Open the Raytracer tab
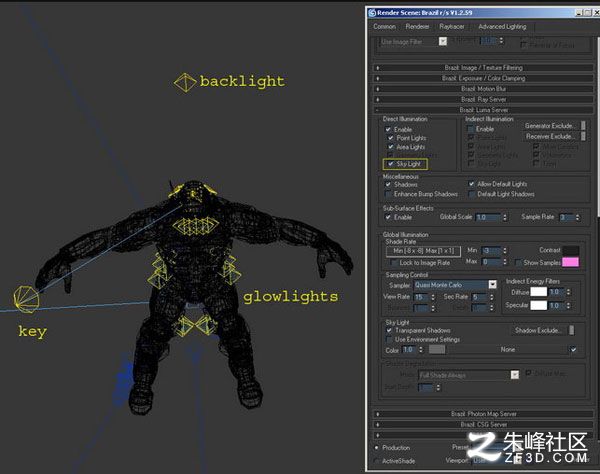The width and height of the screenshot is (600, 474). tap(452, 26)
